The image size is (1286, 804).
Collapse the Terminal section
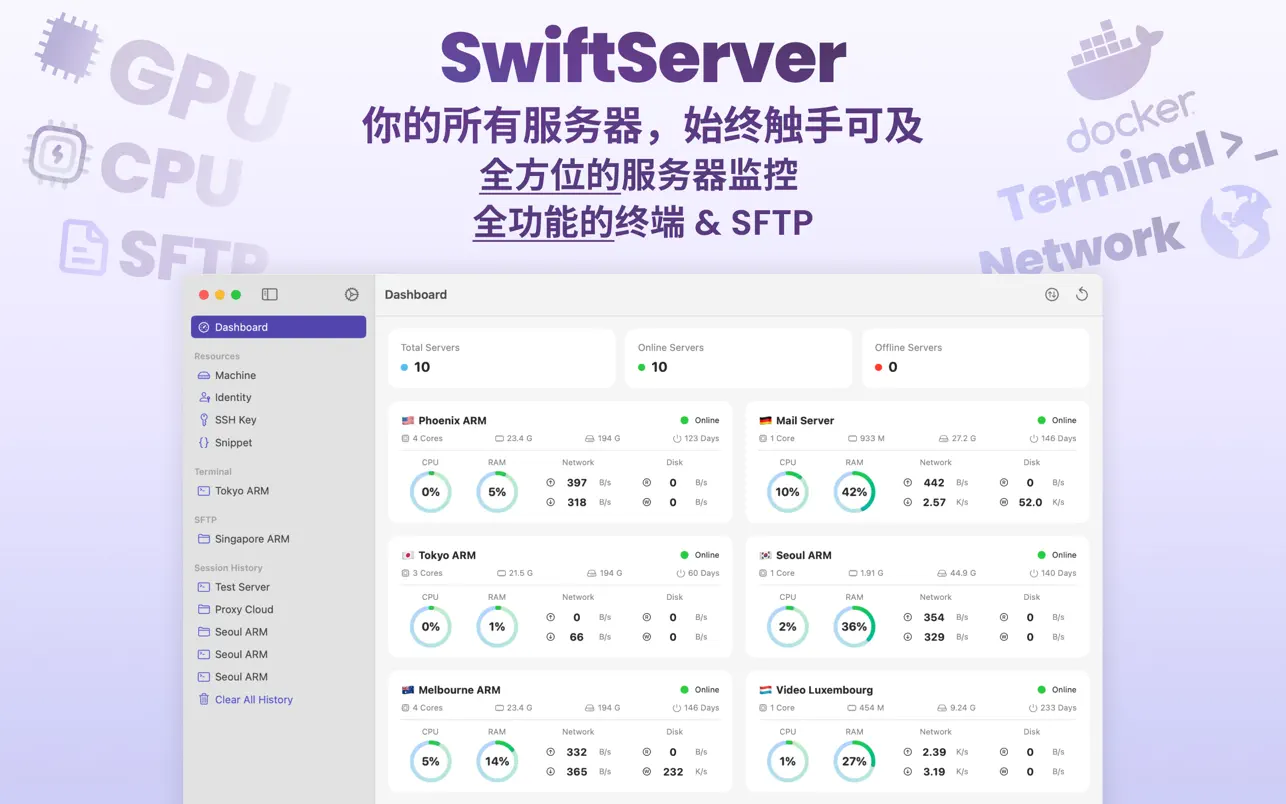(x=212, y=471)
